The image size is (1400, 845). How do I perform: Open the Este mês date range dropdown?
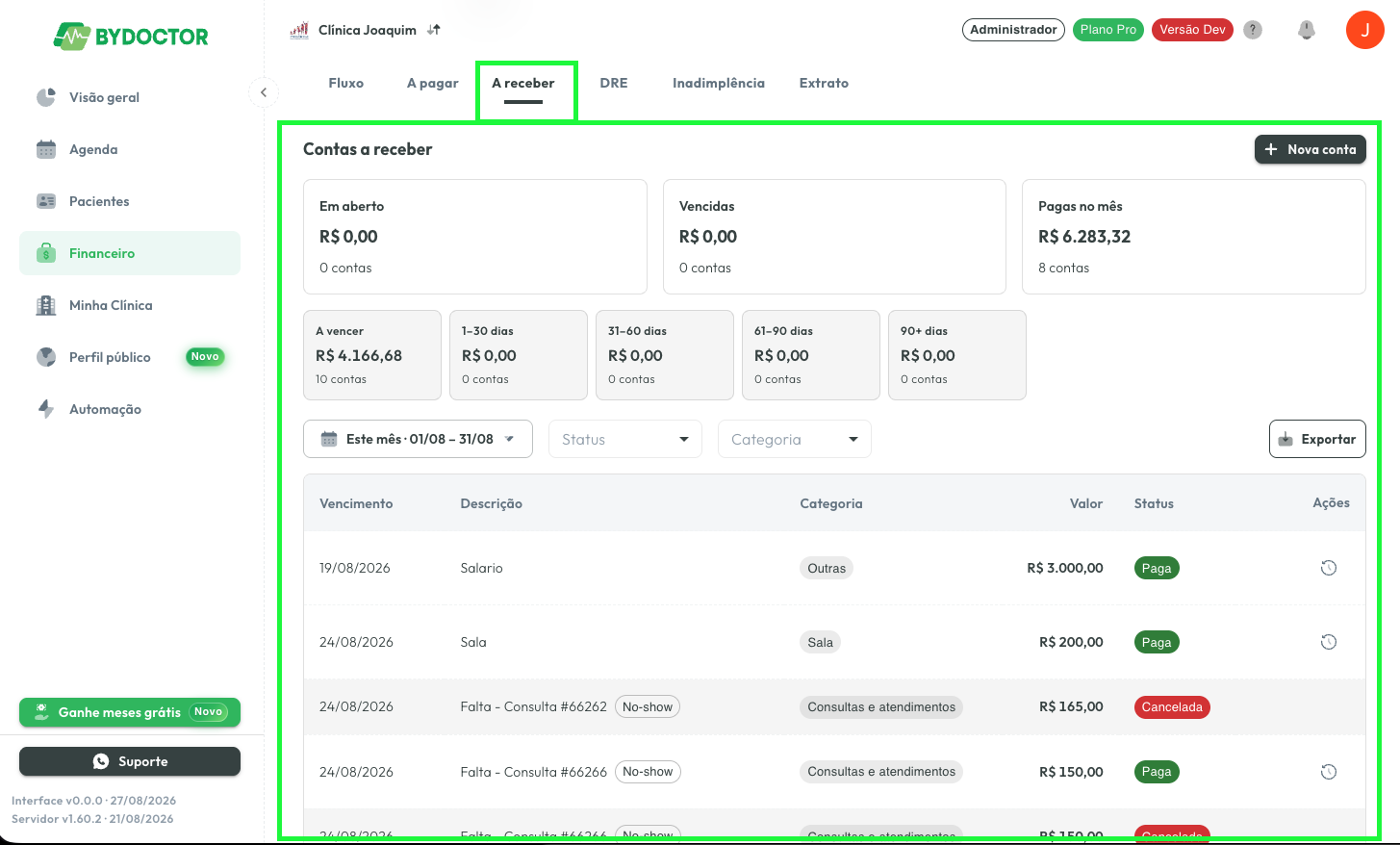pos(418,439)
